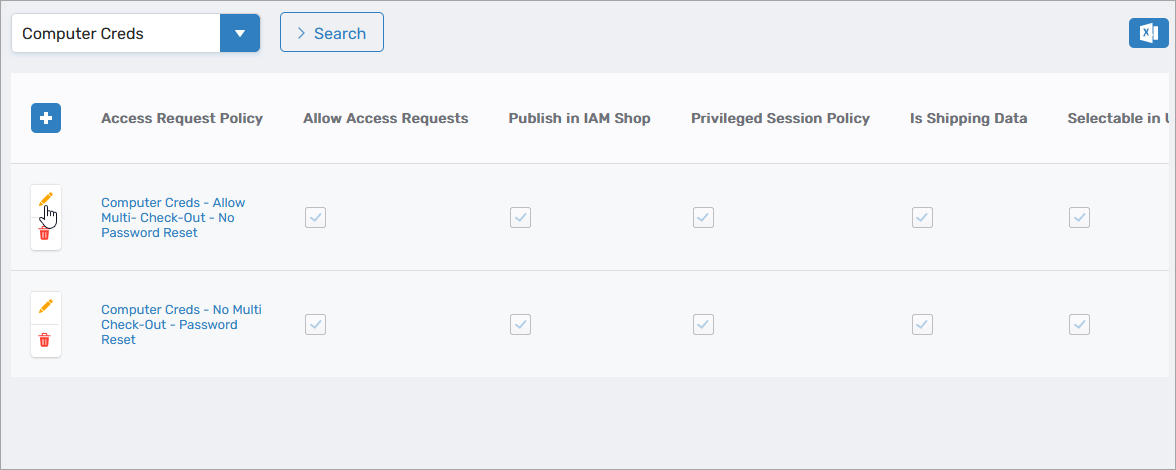Toggle Is Shipping Data in first row

coord(922,217)
